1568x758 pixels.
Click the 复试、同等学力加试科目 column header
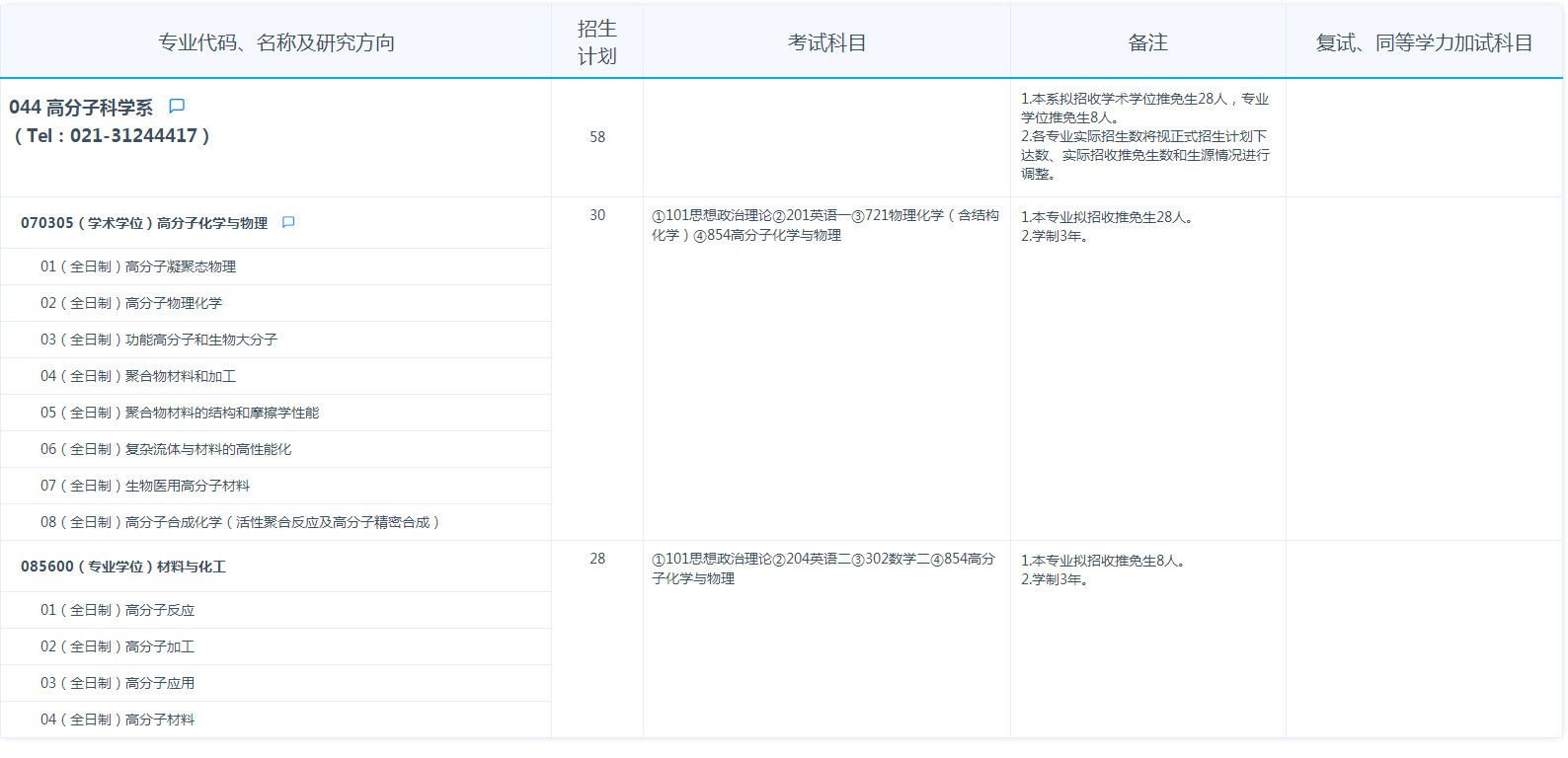point(1424,42)
